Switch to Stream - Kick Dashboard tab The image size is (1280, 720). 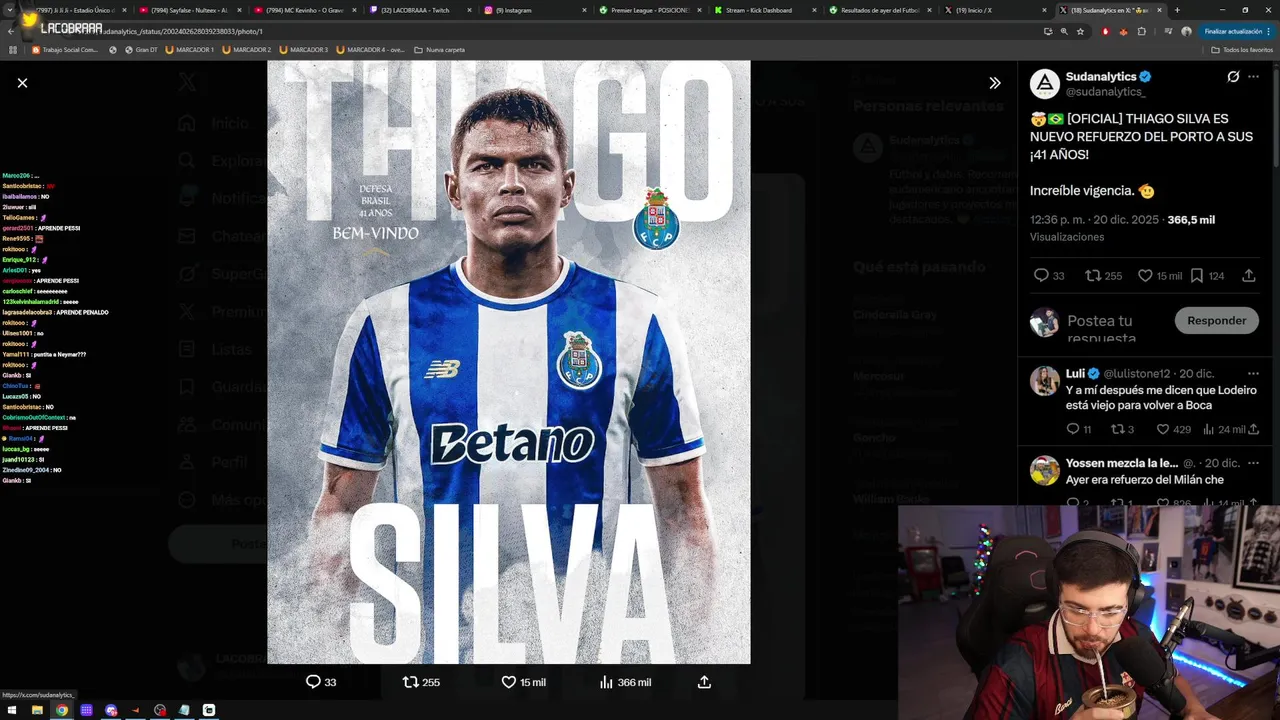(765, 10)
